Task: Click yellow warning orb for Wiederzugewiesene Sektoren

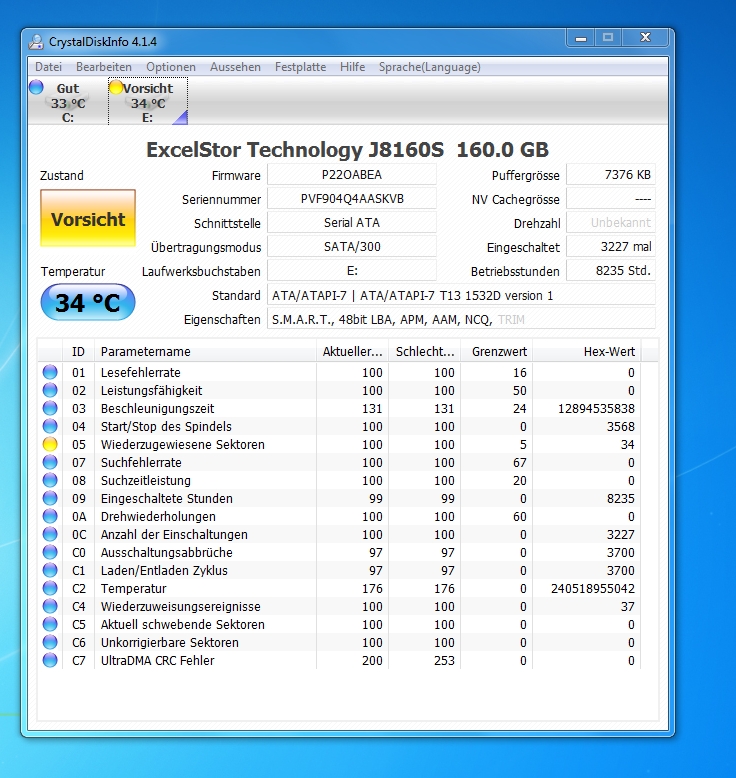Action: [50, 444]
